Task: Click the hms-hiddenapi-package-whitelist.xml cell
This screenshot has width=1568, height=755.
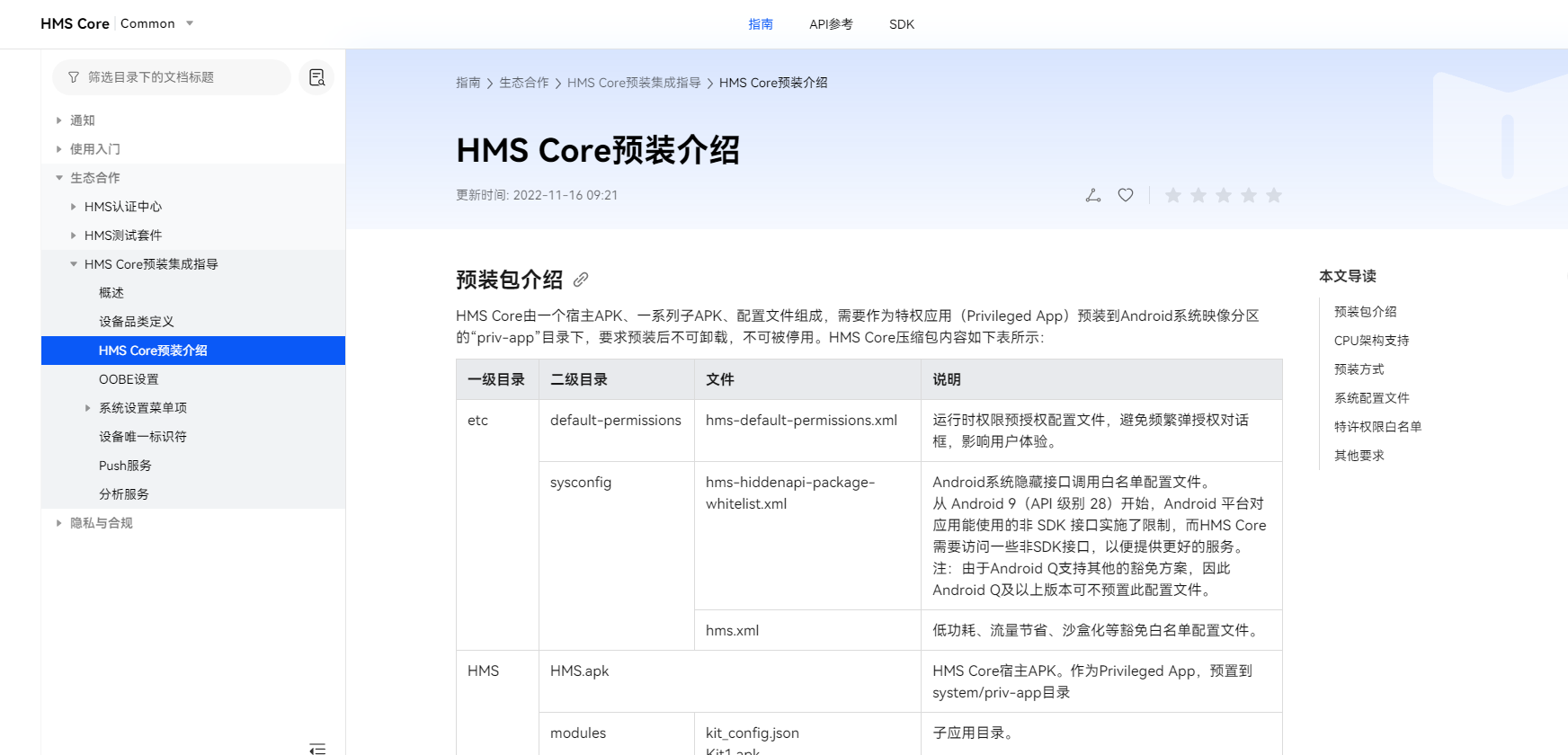Action: click(x=807, y=536)
